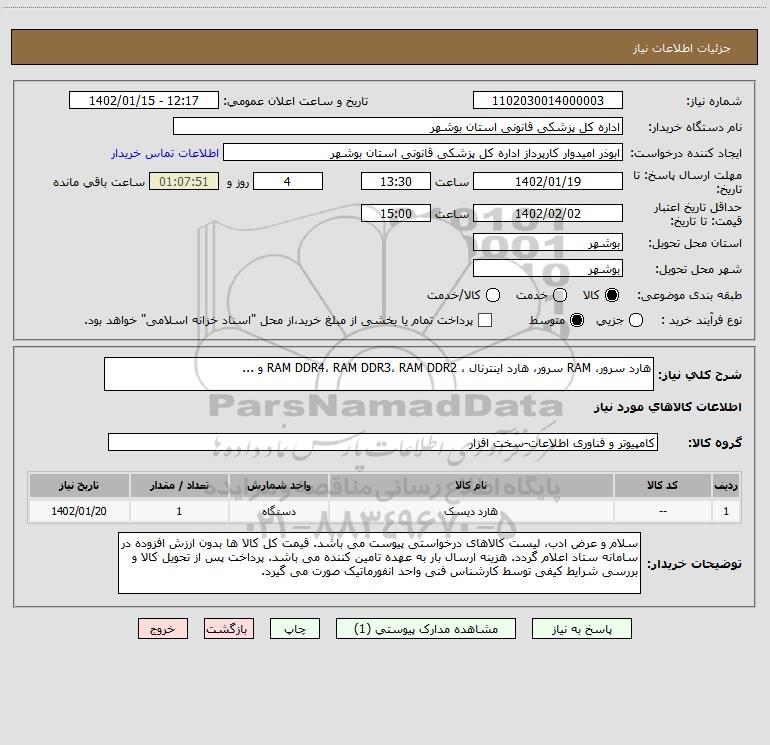Click the ردیف column header
The width and height of the screenshot is (770, 745).
click(x=726, y=485)
